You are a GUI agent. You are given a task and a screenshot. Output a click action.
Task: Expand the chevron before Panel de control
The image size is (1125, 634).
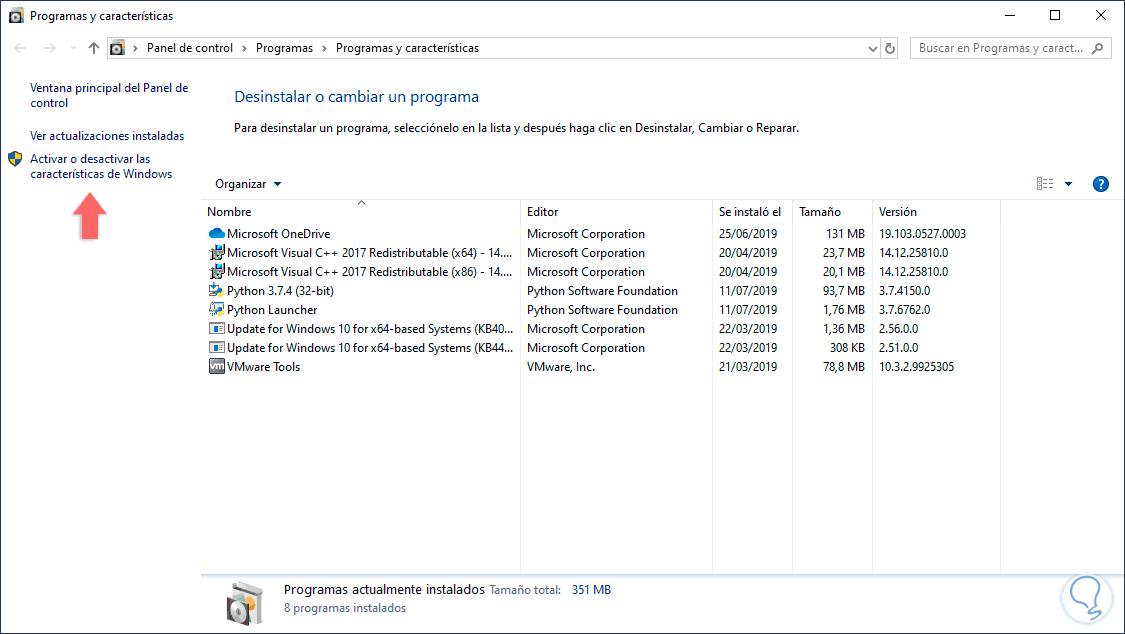tap(135, 48)
